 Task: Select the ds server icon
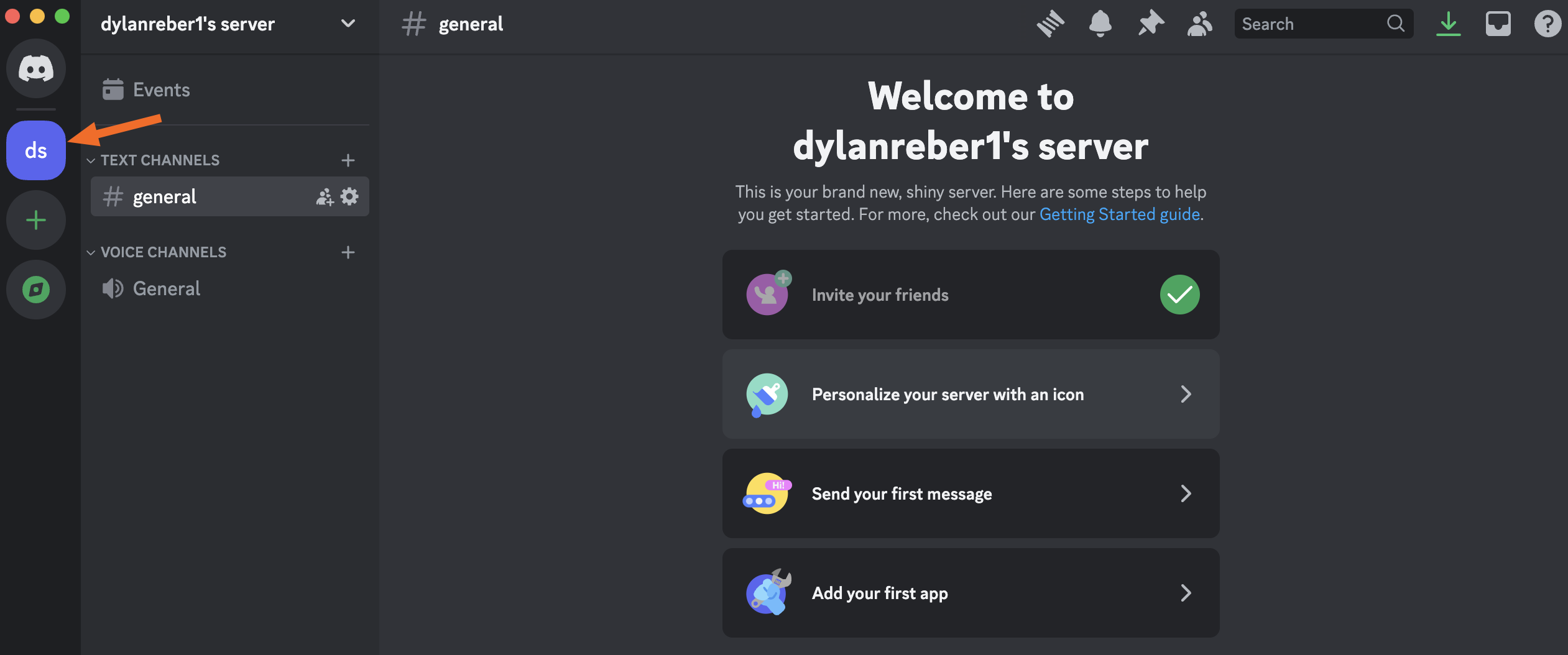pos(36,150)
